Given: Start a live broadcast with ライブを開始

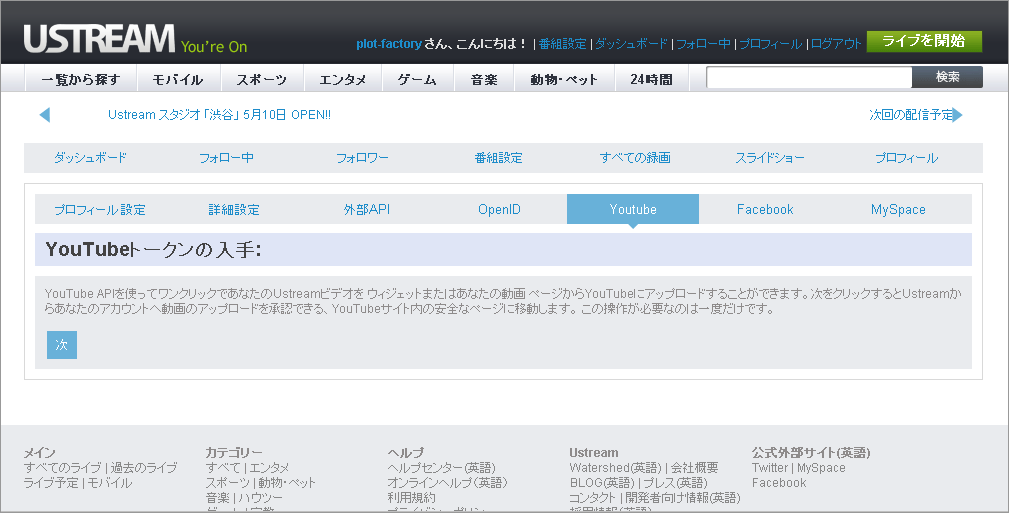Looking at the screenshot, I should 924,41.
